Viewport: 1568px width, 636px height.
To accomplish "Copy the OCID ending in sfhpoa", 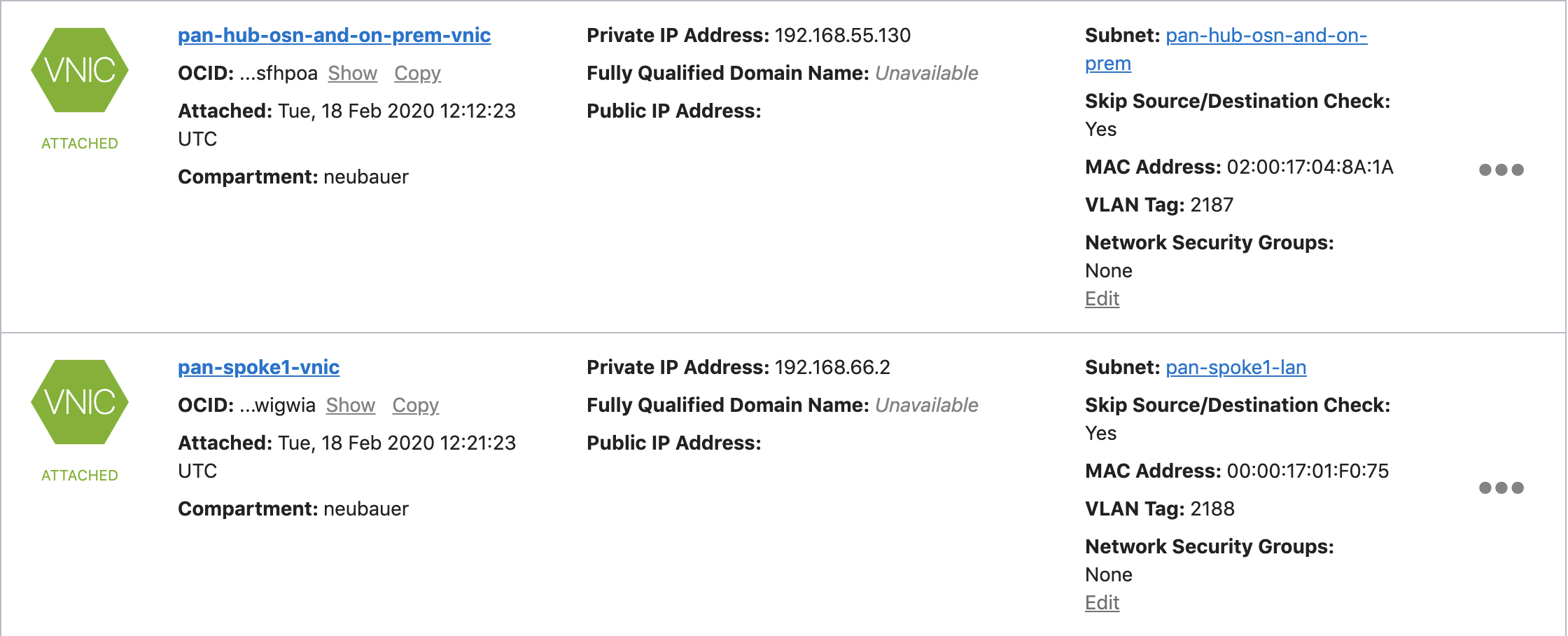I will [x=417, y=73].
